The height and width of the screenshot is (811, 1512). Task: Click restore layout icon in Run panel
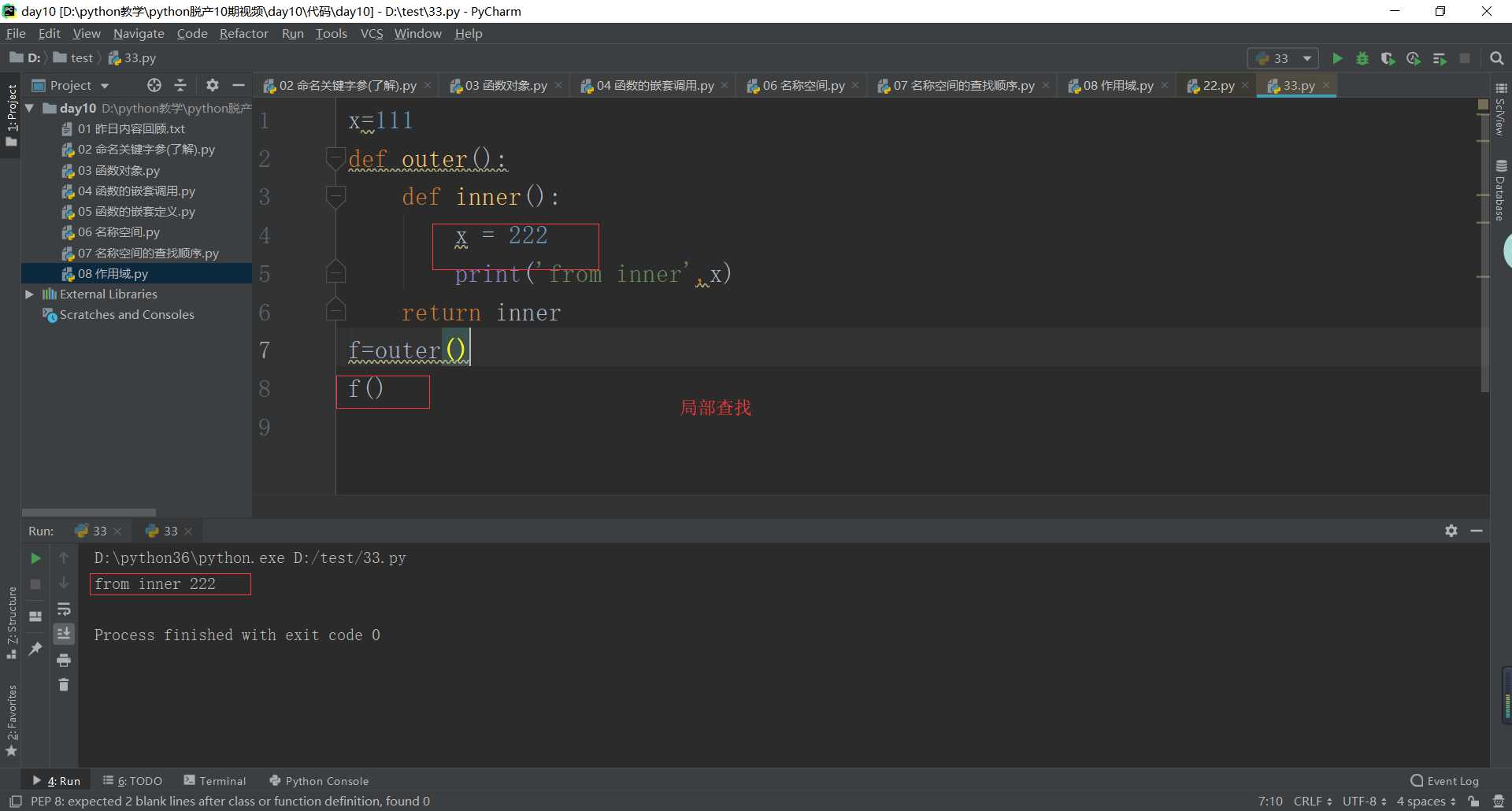point(35,617)
